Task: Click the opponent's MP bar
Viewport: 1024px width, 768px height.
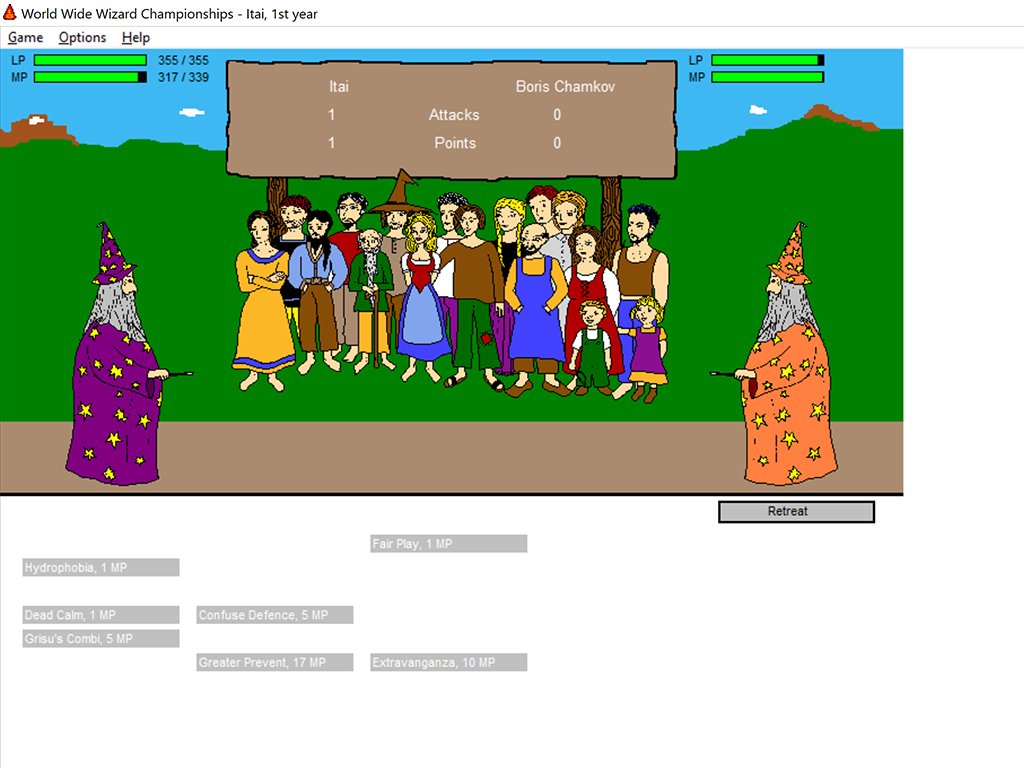Action: [767, 77]
